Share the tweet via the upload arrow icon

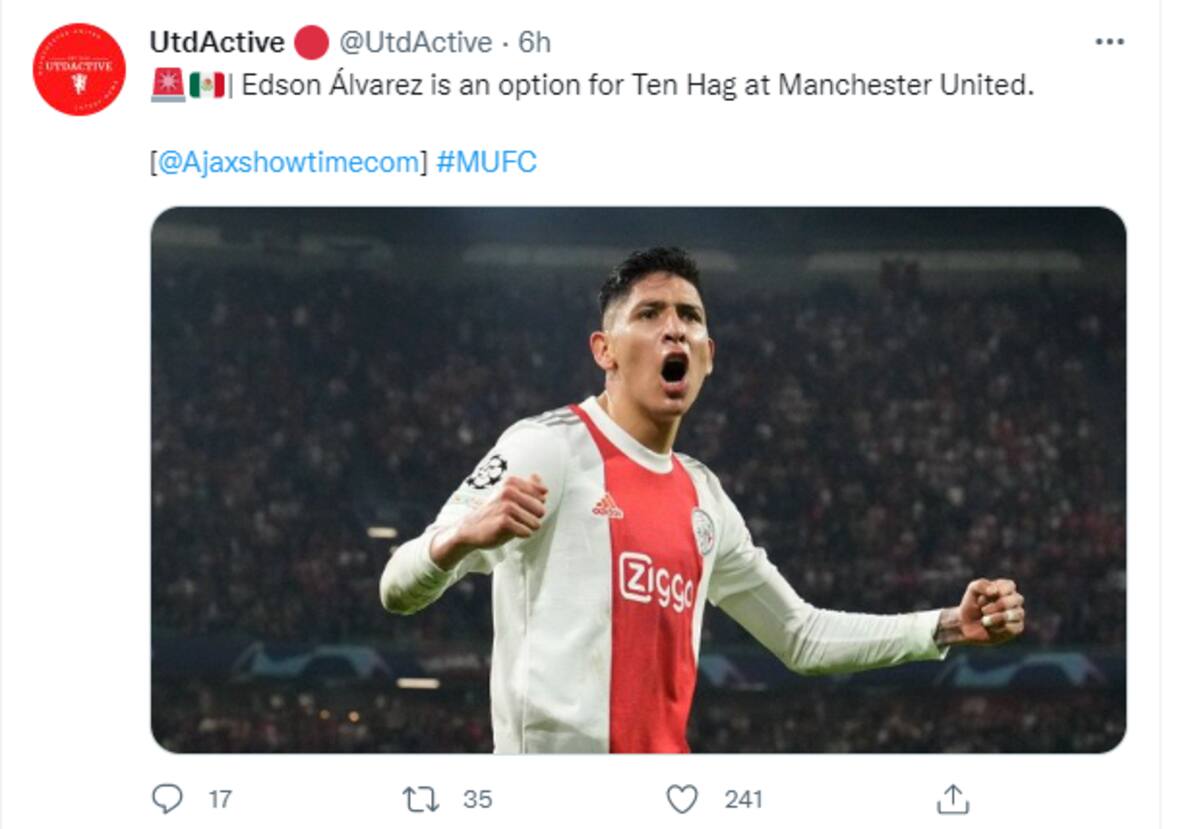[953, 798]
